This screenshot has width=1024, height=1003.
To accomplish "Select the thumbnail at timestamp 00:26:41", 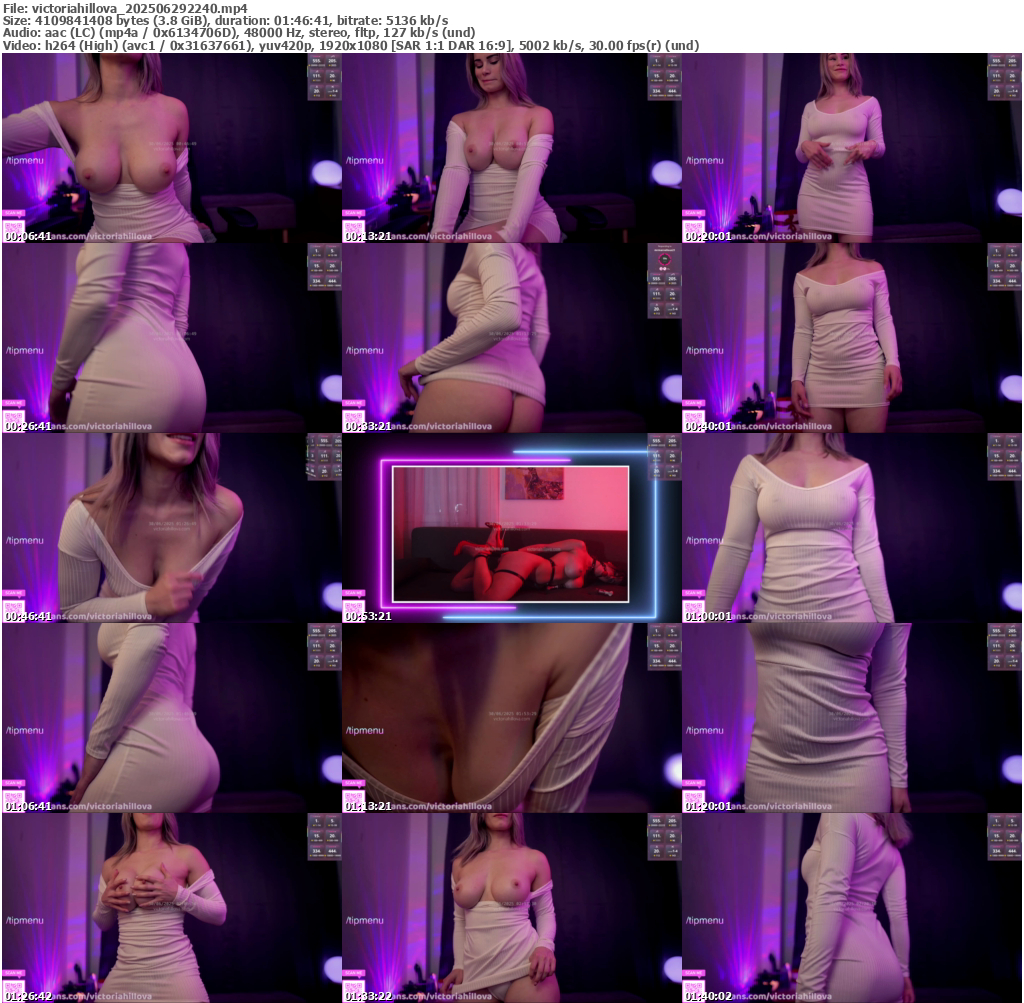I will click(171, 338).
